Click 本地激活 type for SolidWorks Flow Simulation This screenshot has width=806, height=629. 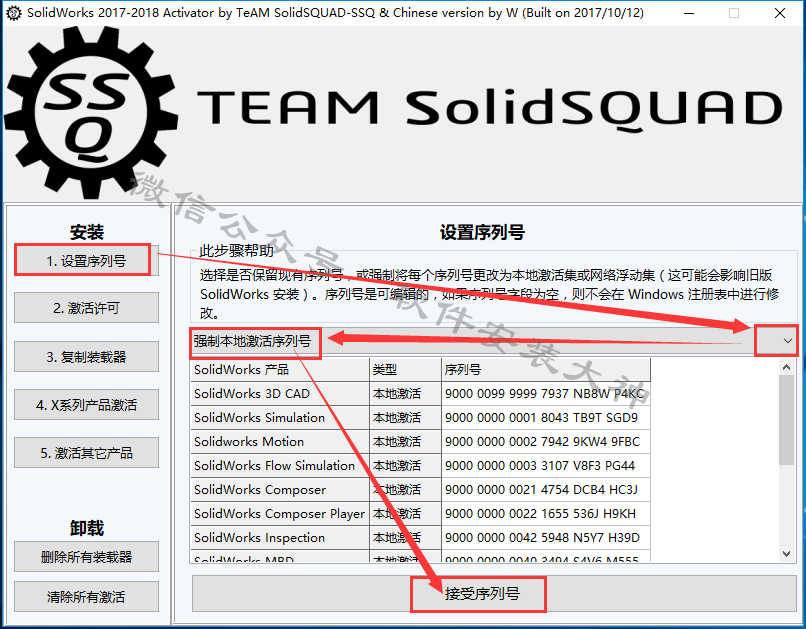coord(406,466)
